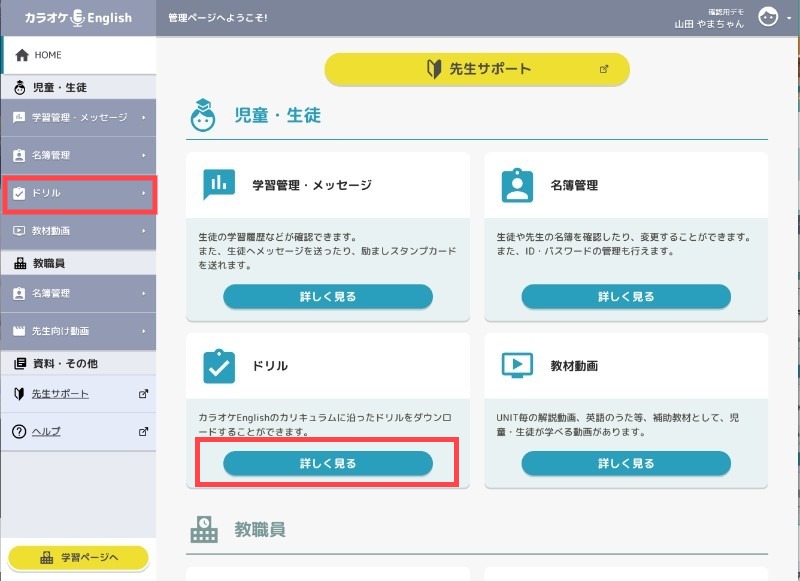The image size is (800, 581).
Task: Click the large clipboard check icon on ドリル card
Action: click(x=219, y=366)
